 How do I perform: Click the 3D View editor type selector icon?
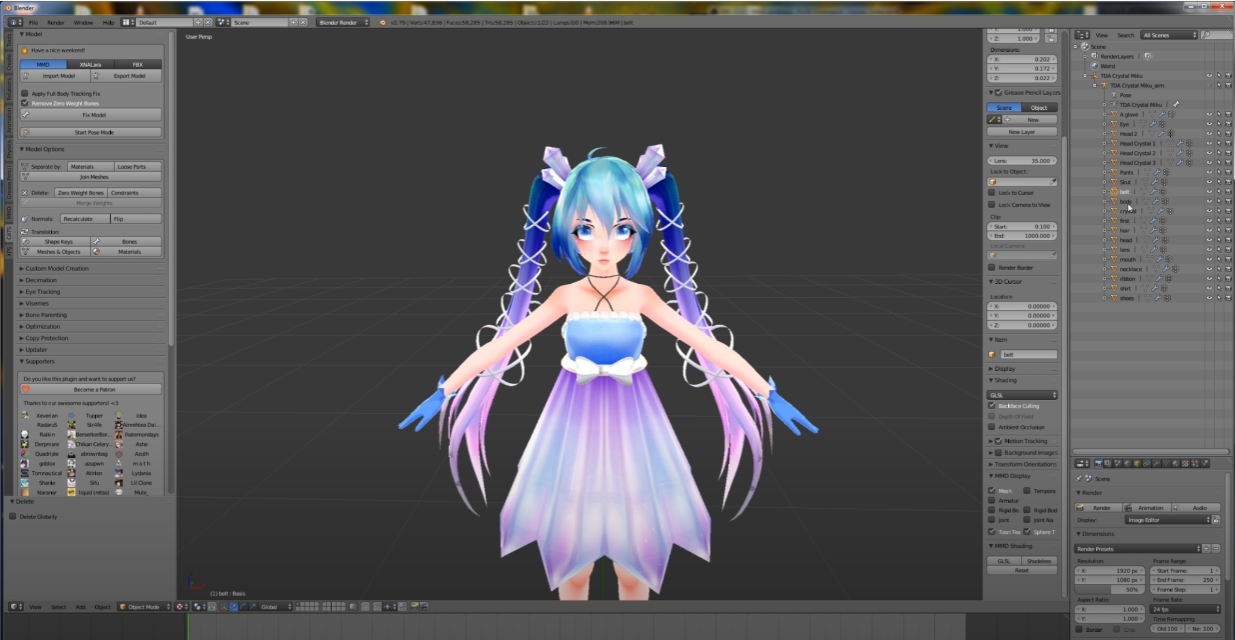coord(15,606)
